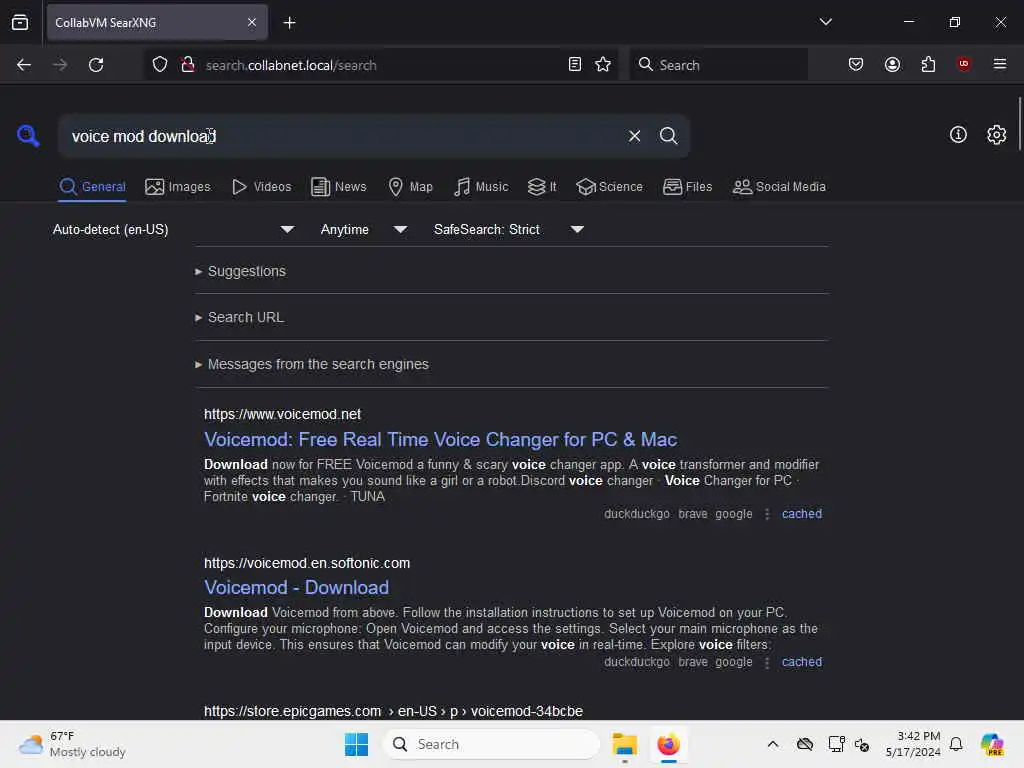Open the Anytime time range dropdown

(x=364, y=229)
